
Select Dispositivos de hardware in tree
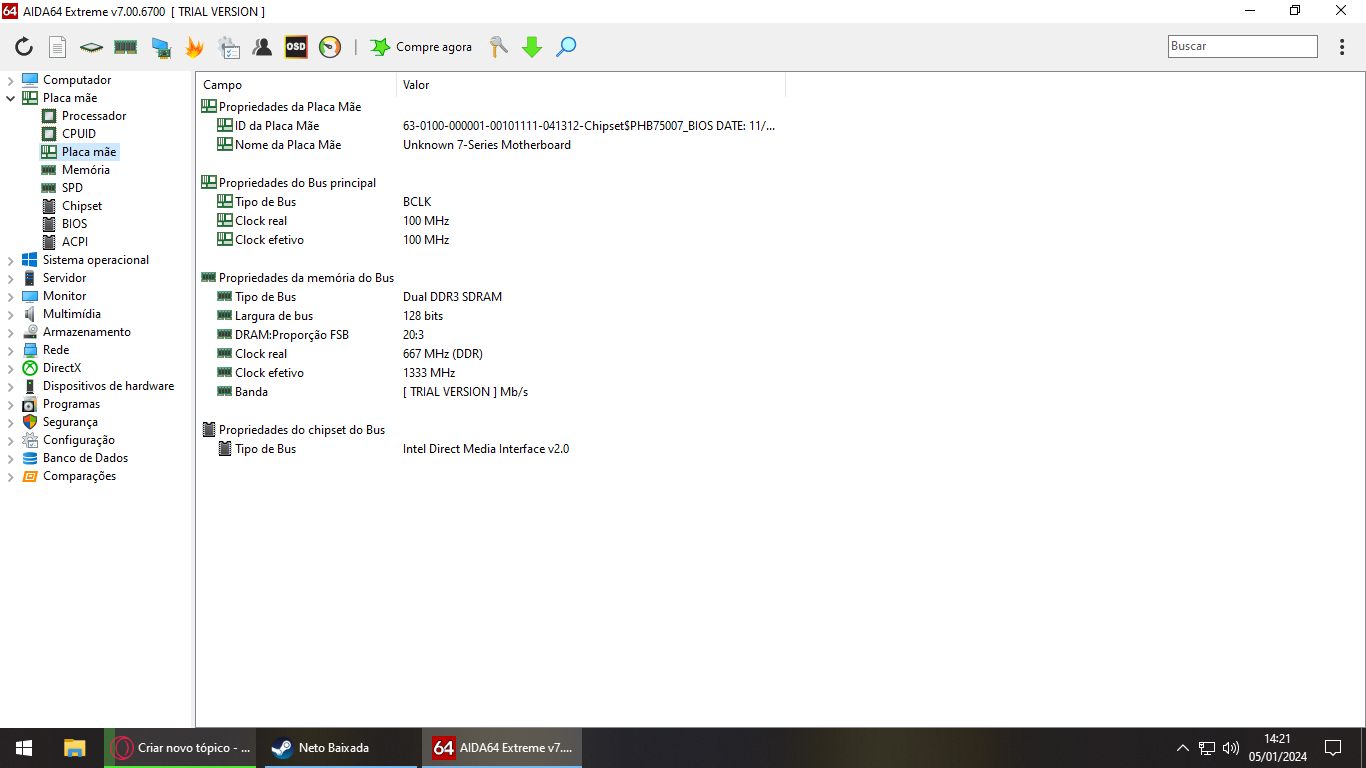point(108,386)
